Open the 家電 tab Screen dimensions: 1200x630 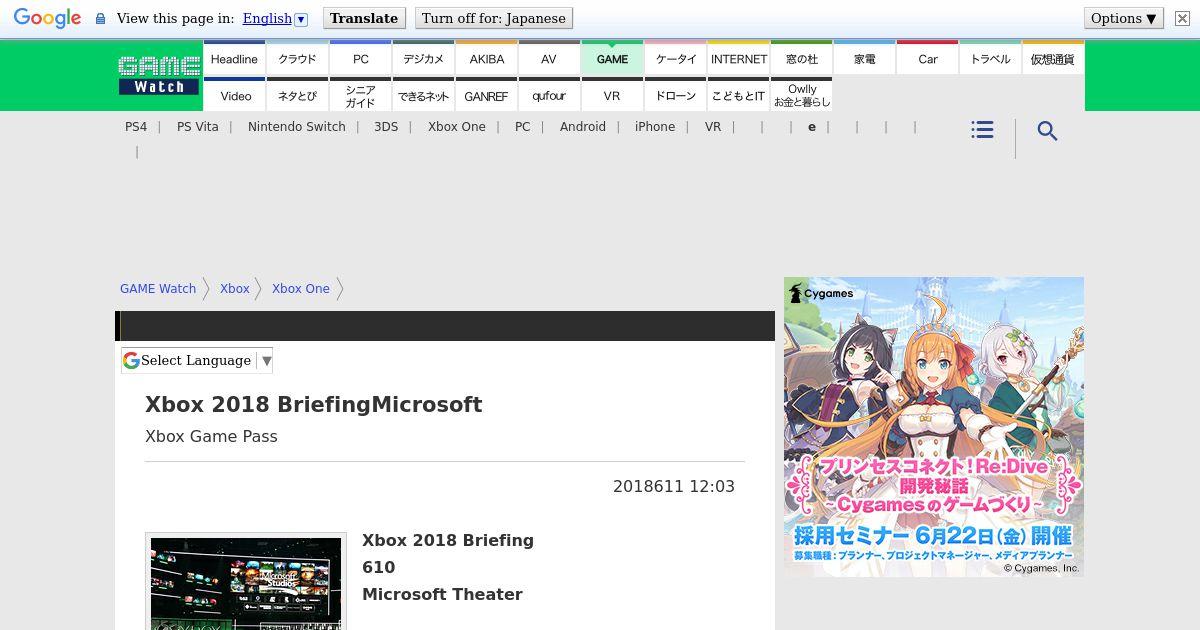click(x=864, y=59)
